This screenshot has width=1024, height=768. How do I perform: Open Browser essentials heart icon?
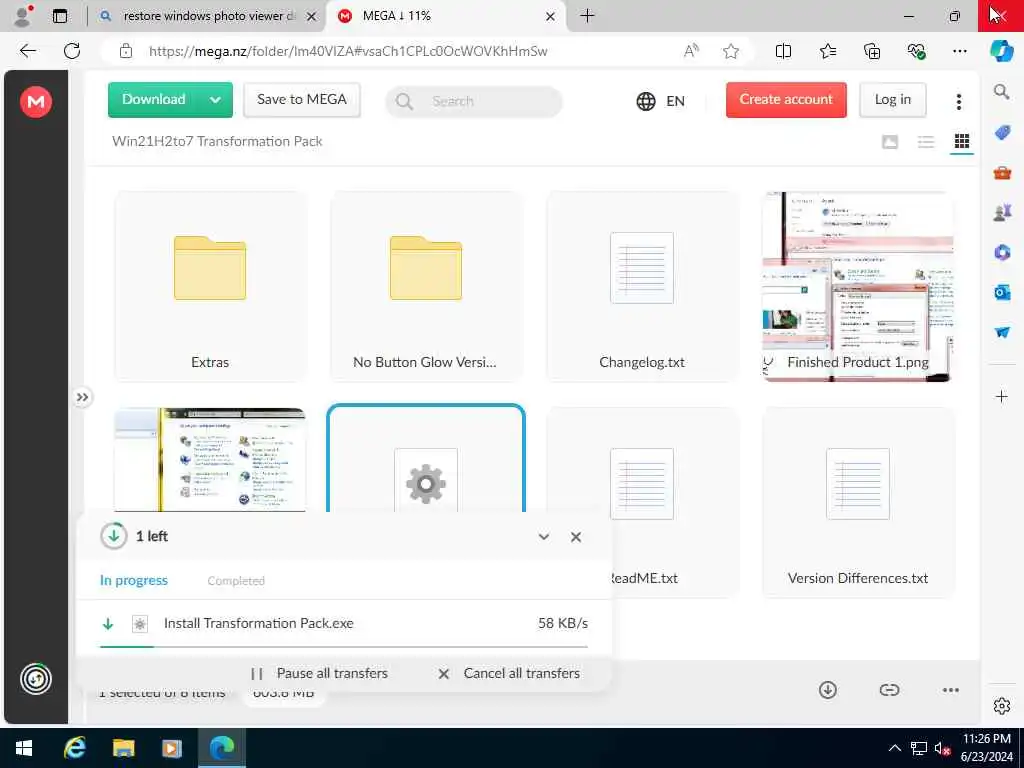click(x=916, y=51)
